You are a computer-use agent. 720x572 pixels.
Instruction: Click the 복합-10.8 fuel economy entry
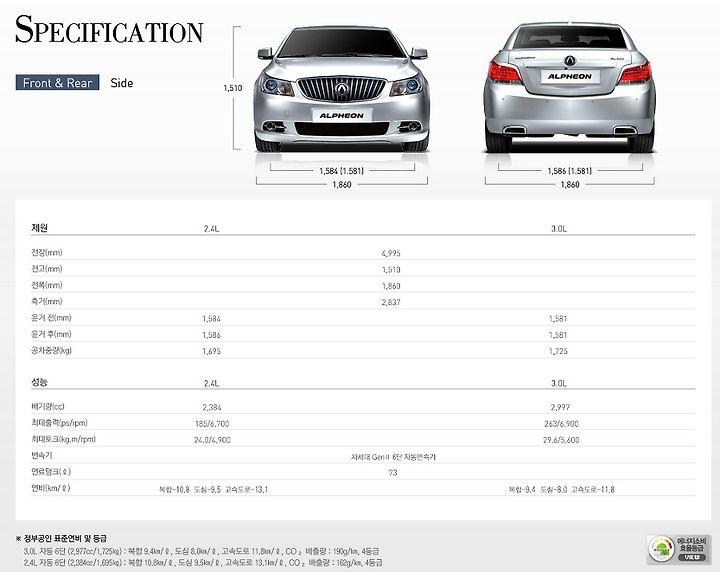(x=174, y=489)
